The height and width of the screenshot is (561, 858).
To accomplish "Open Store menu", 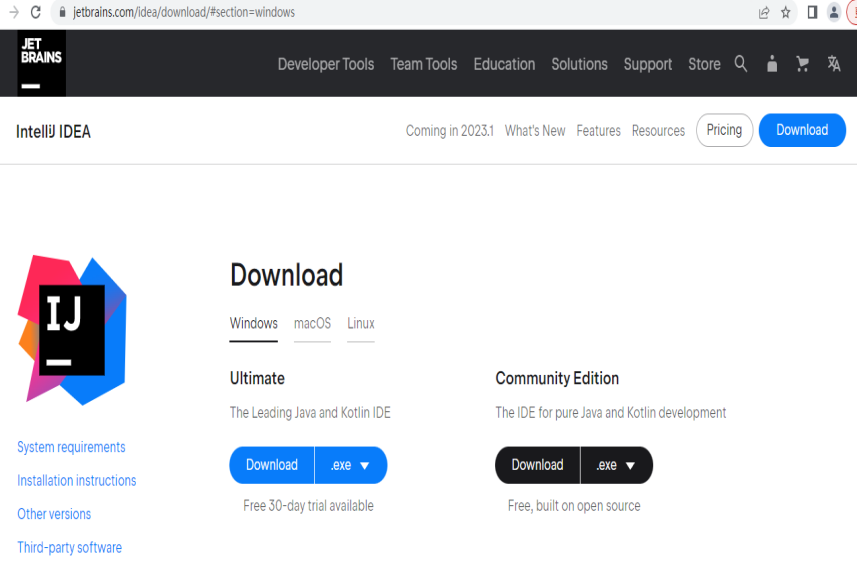I will pyautogui.click(x=704, y=64).
